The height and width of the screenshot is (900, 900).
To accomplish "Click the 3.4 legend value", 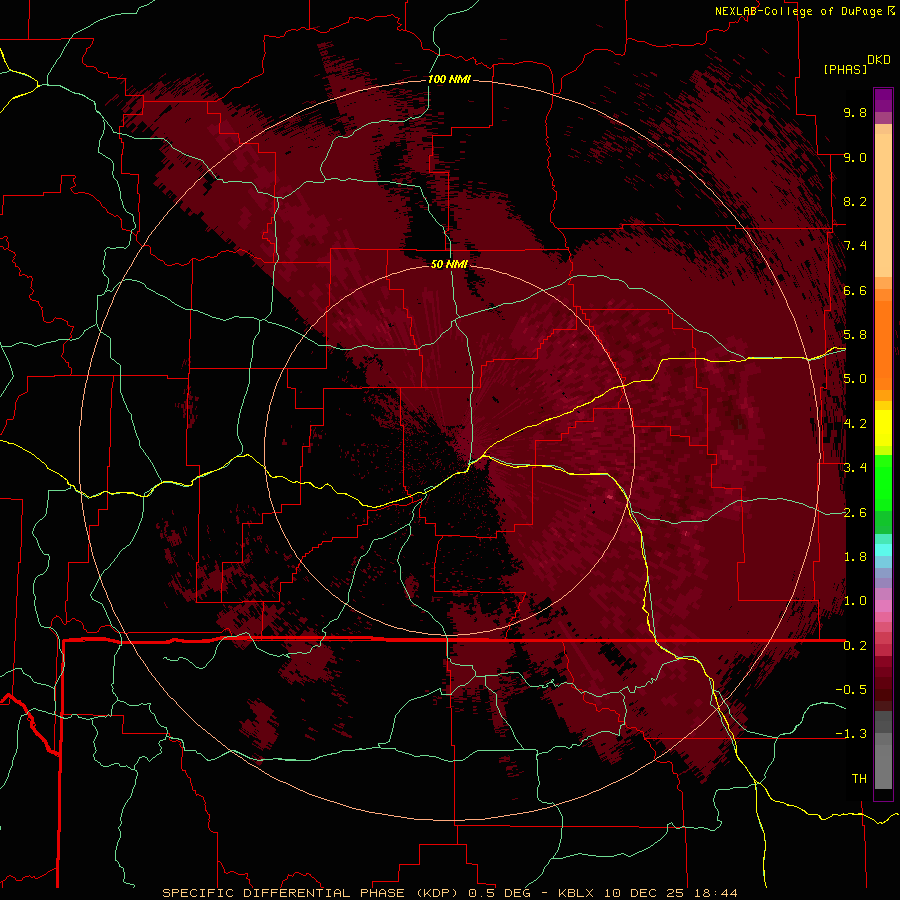I will (x=855, y=468).
